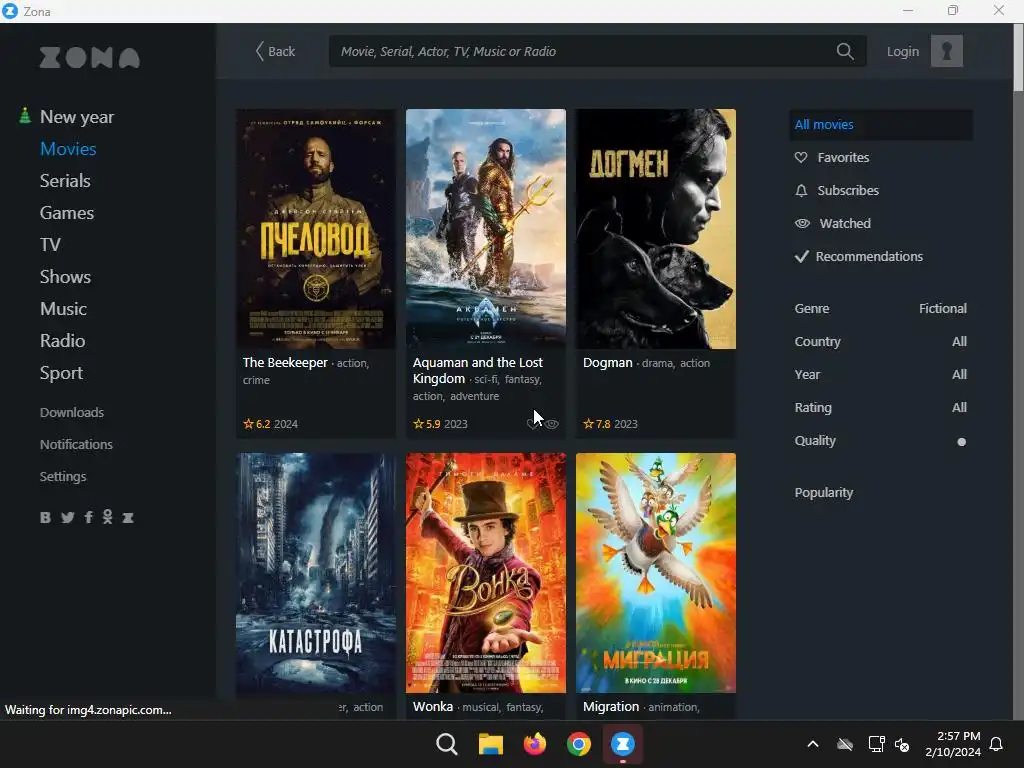Click the star rating icon on The Beekeeper
Image resolution: width=1024 pixels, height=768 pixels.
click(248, 424)
